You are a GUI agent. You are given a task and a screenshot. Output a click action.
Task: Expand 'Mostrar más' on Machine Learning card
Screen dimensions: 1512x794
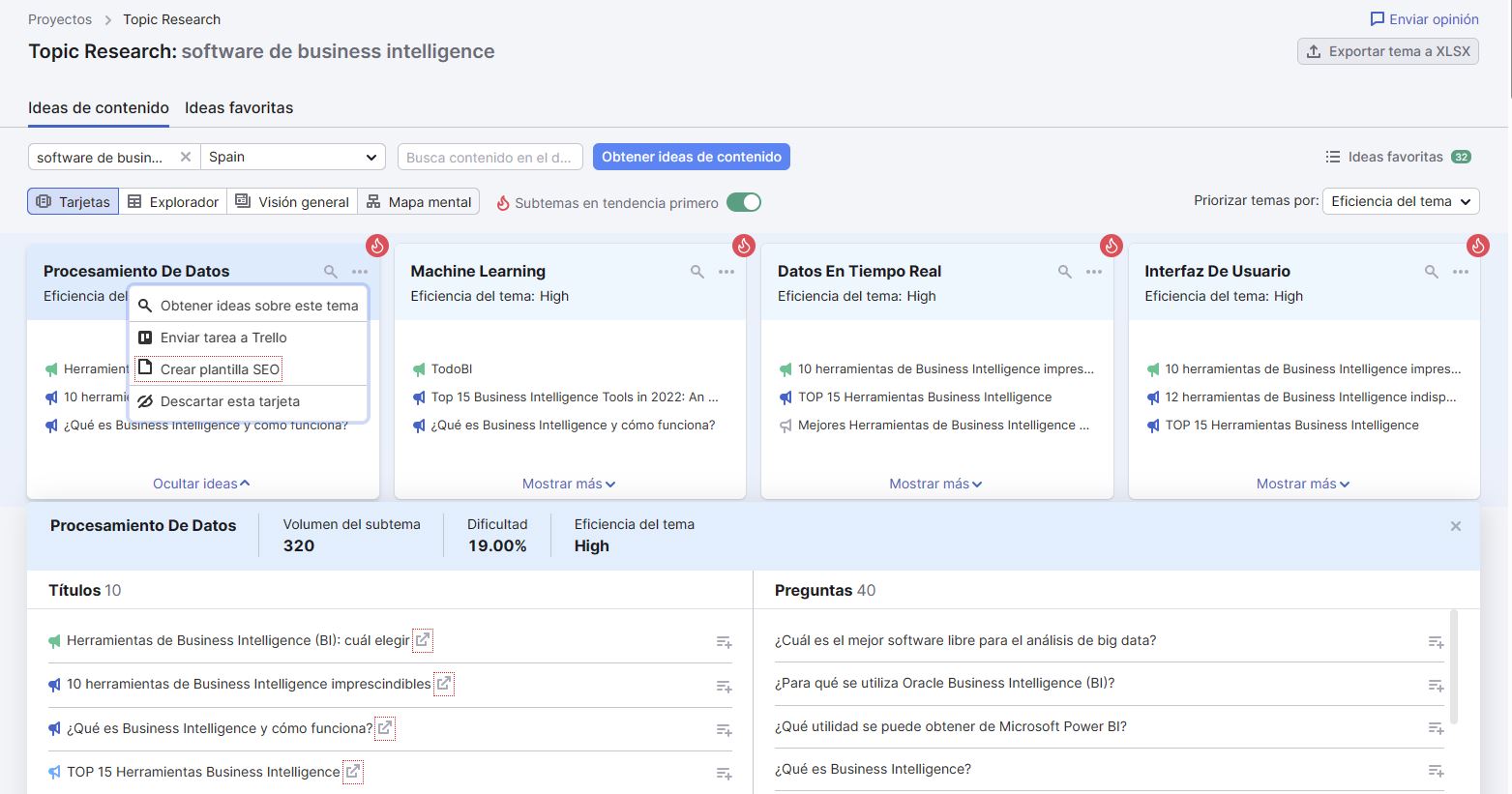point(569,484)
